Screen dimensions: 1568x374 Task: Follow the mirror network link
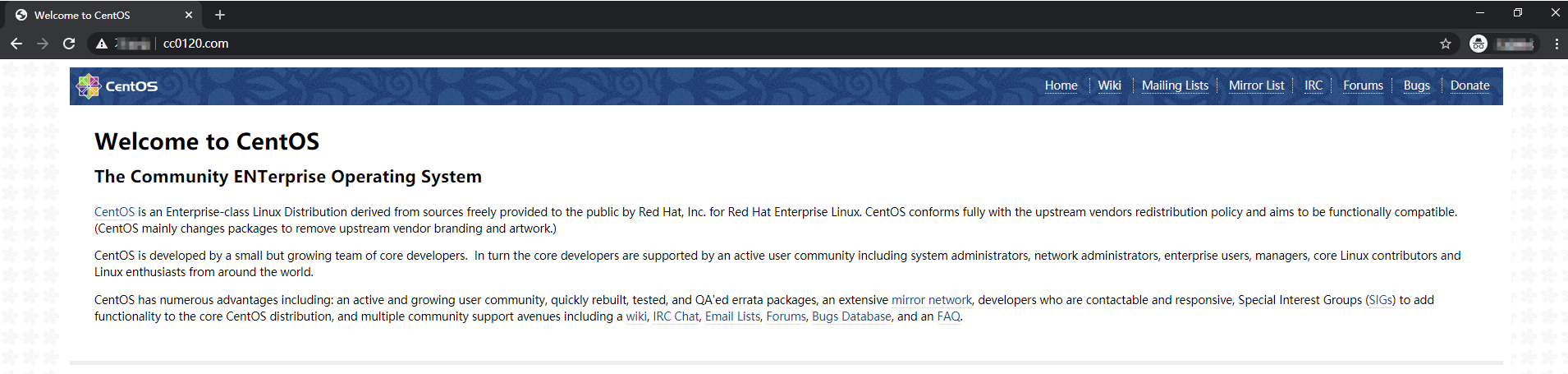tap(931, 300)
